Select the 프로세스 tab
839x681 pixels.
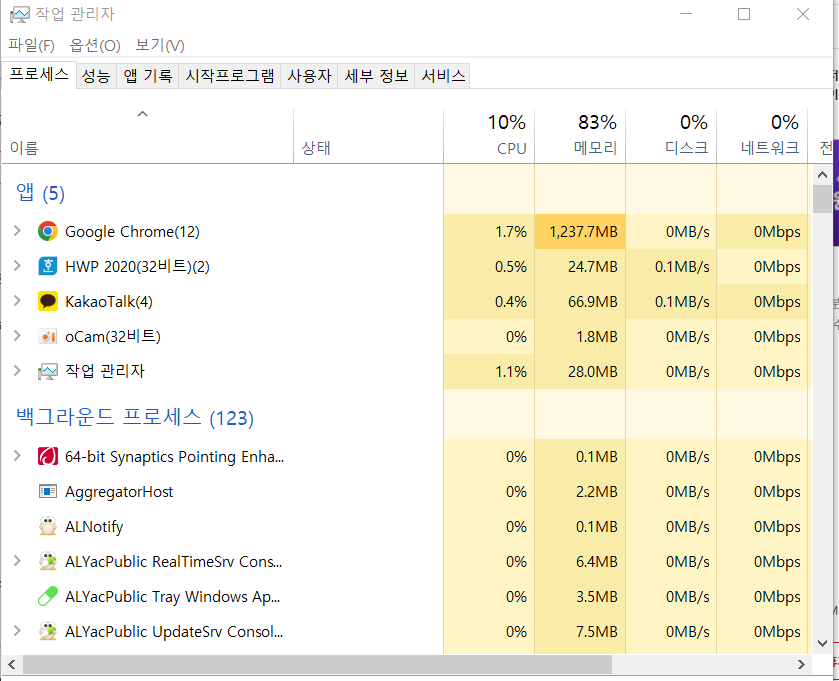pos(39,74)
